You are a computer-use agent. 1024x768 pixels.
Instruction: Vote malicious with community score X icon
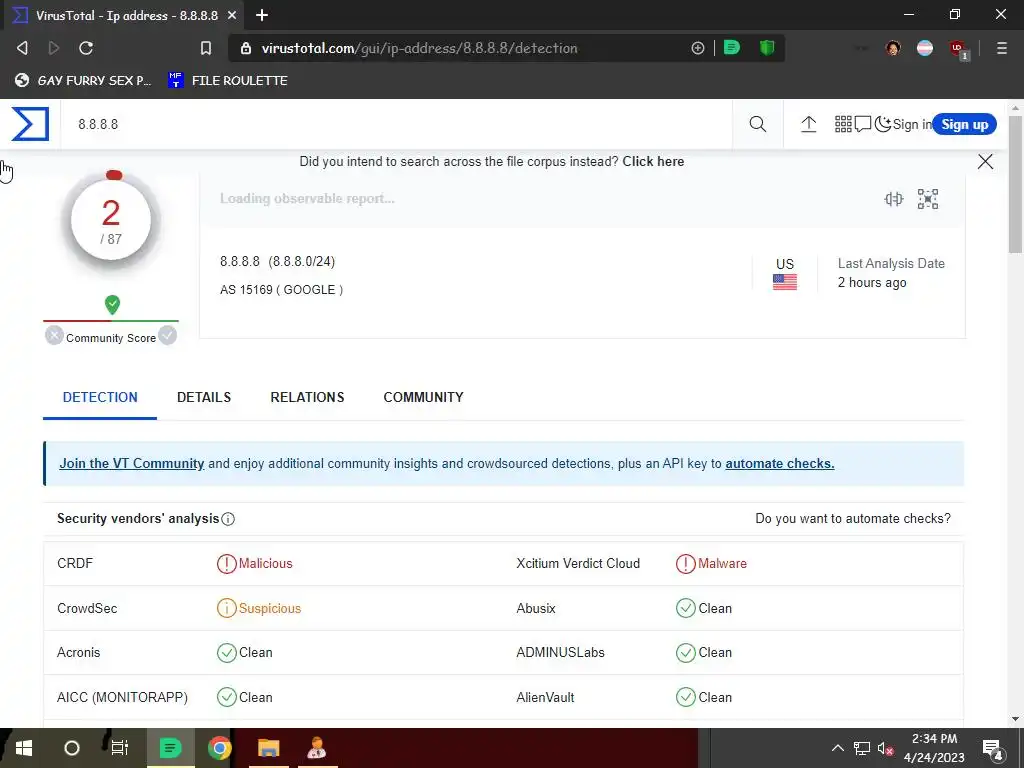point(54,336)
